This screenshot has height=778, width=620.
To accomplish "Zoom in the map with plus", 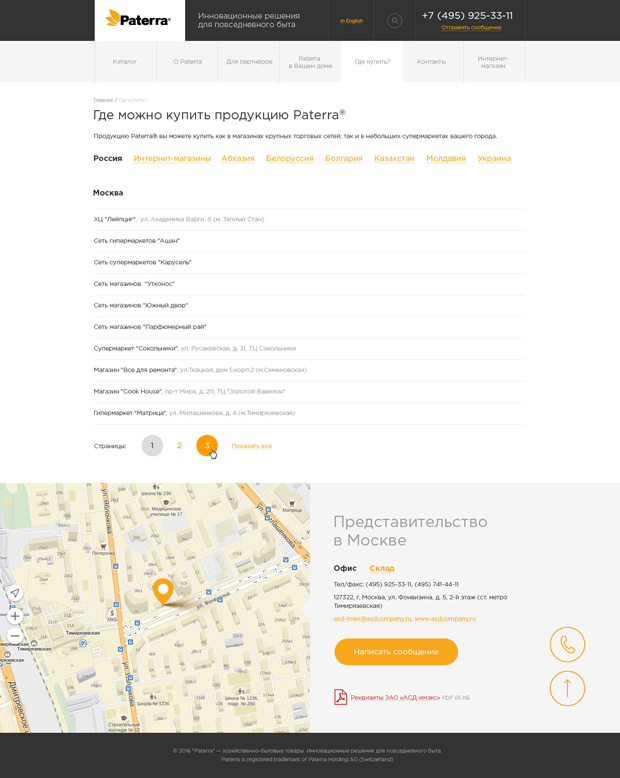I will [x=15, y=616].
